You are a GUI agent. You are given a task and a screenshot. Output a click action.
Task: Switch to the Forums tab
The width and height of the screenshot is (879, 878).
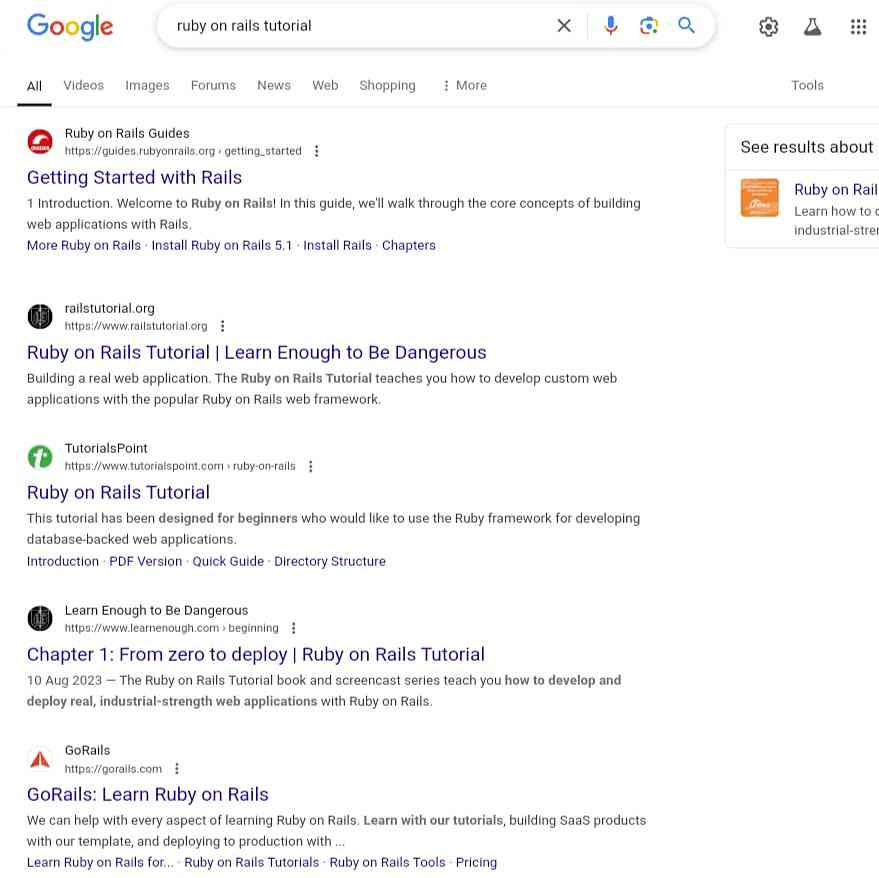click(x=213, y=86)
